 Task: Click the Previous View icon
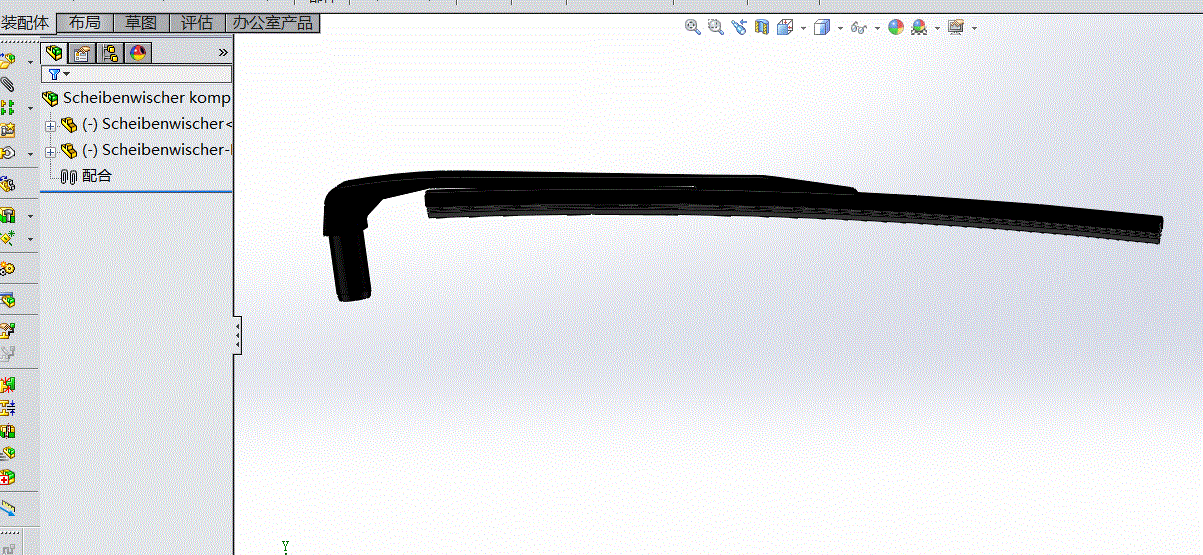click(739, 27)
